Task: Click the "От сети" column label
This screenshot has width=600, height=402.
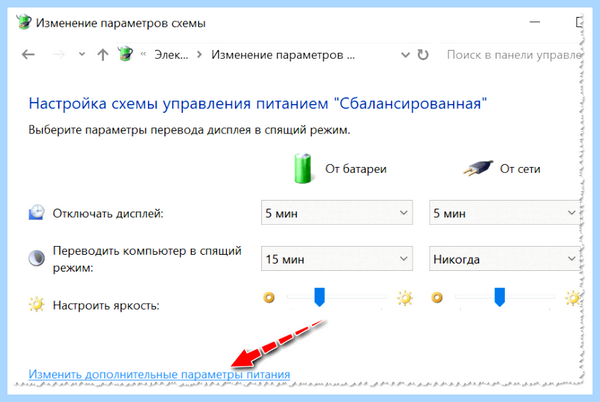Action: [520, 169]
